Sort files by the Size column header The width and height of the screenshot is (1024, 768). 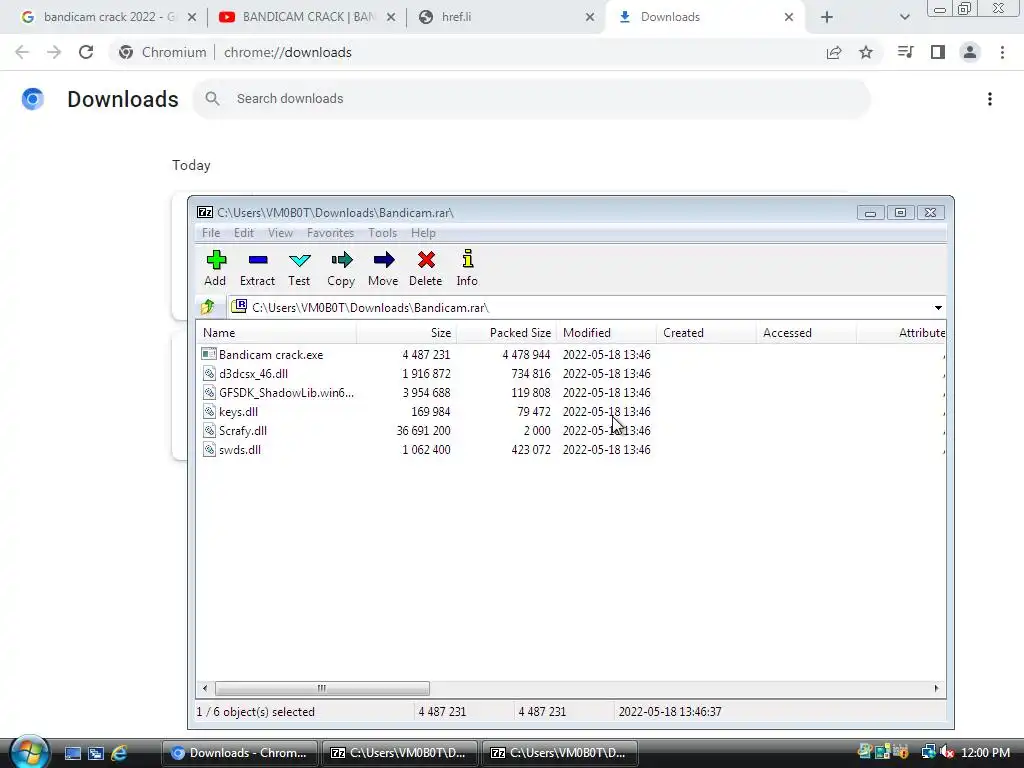[x=406, y=332]
